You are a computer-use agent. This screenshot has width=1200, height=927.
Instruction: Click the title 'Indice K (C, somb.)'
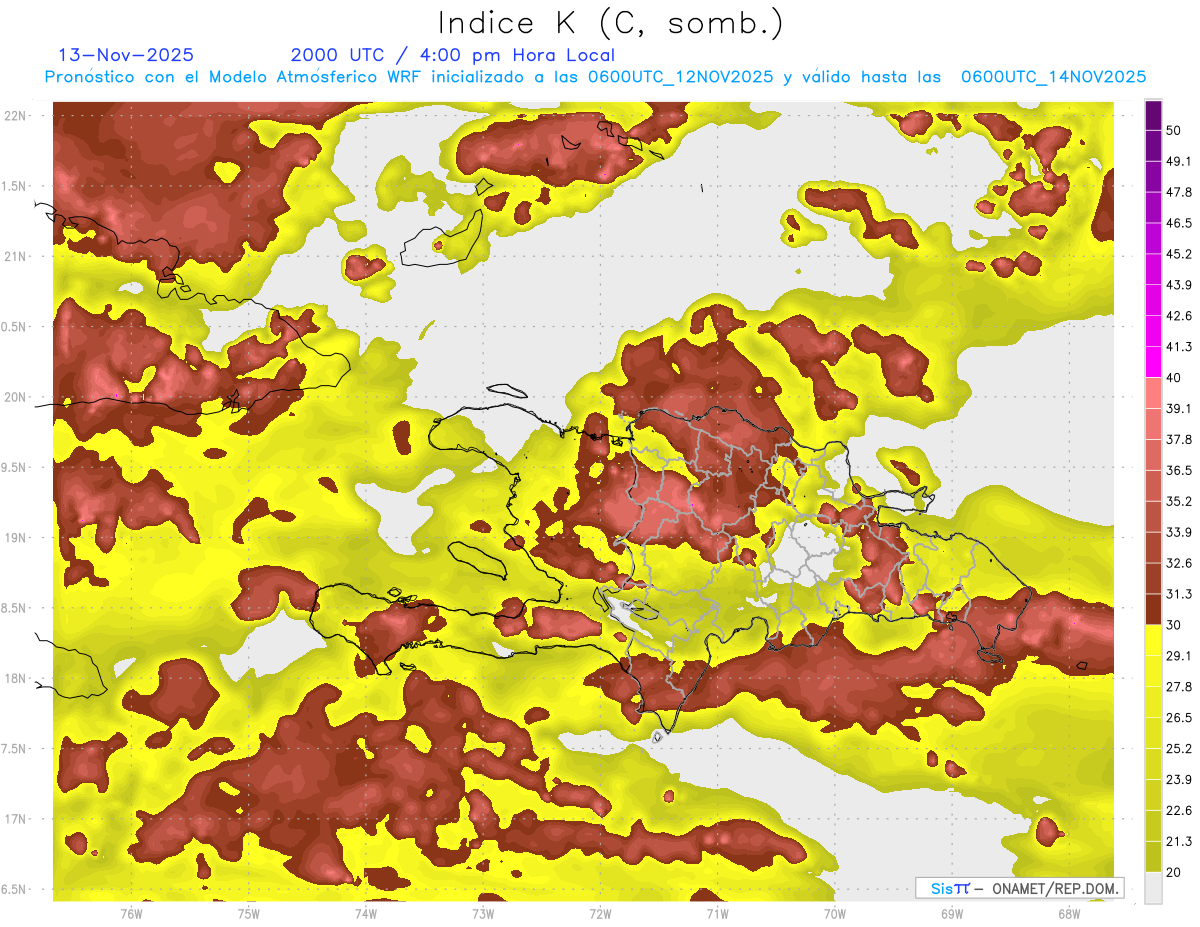[611, 23]
